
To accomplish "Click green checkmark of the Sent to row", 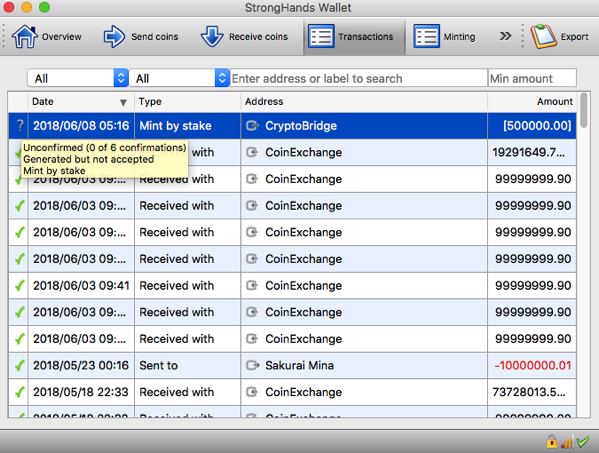I will (19, 365).
